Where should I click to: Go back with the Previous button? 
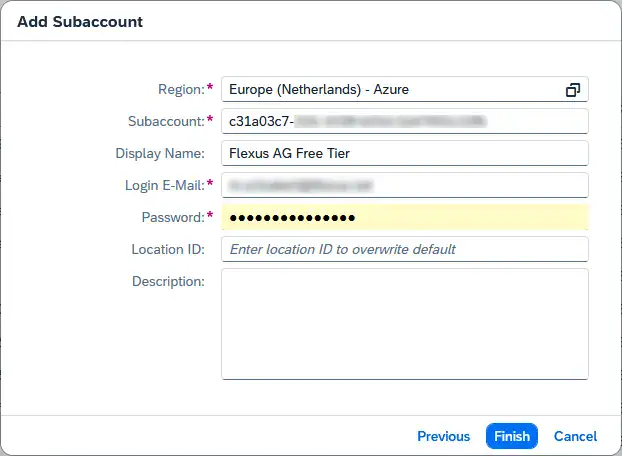pos(443,436)
